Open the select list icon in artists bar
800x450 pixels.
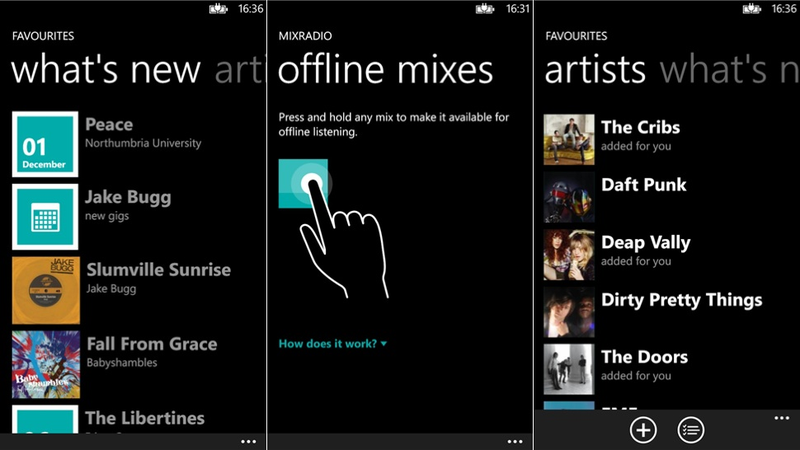tap(691, 430)
